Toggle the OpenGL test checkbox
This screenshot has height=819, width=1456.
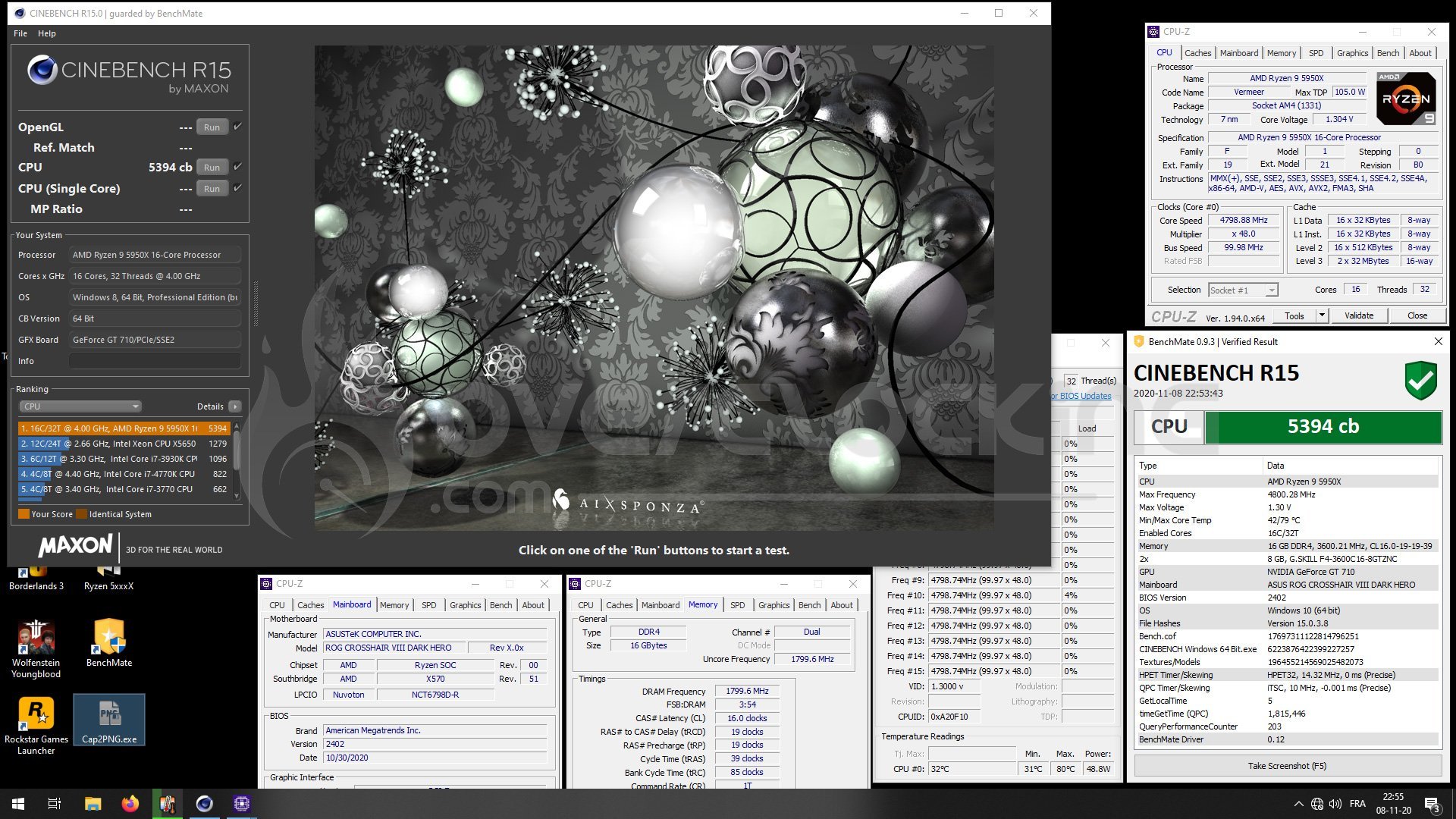pyautogui.click(x=237, y=127)
